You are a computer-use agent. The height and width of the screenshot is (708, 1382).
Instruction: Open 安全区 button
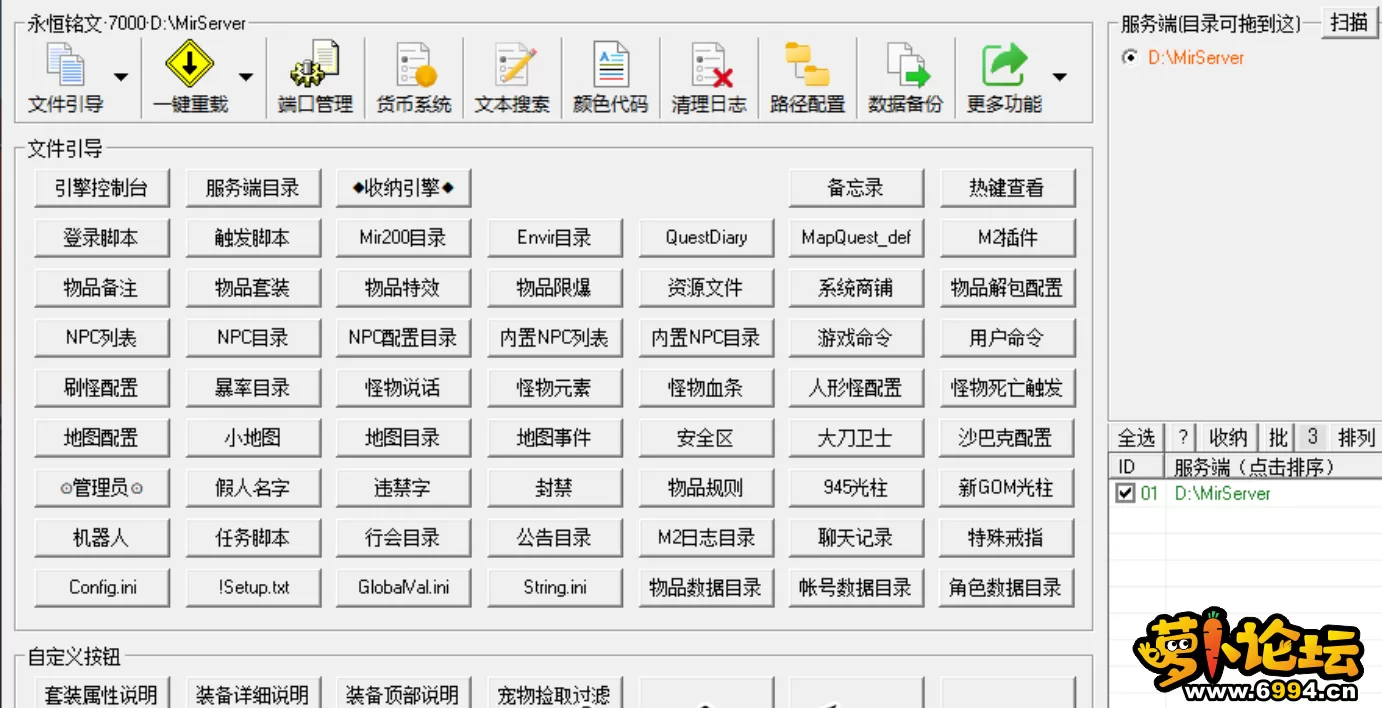point(705,438)
